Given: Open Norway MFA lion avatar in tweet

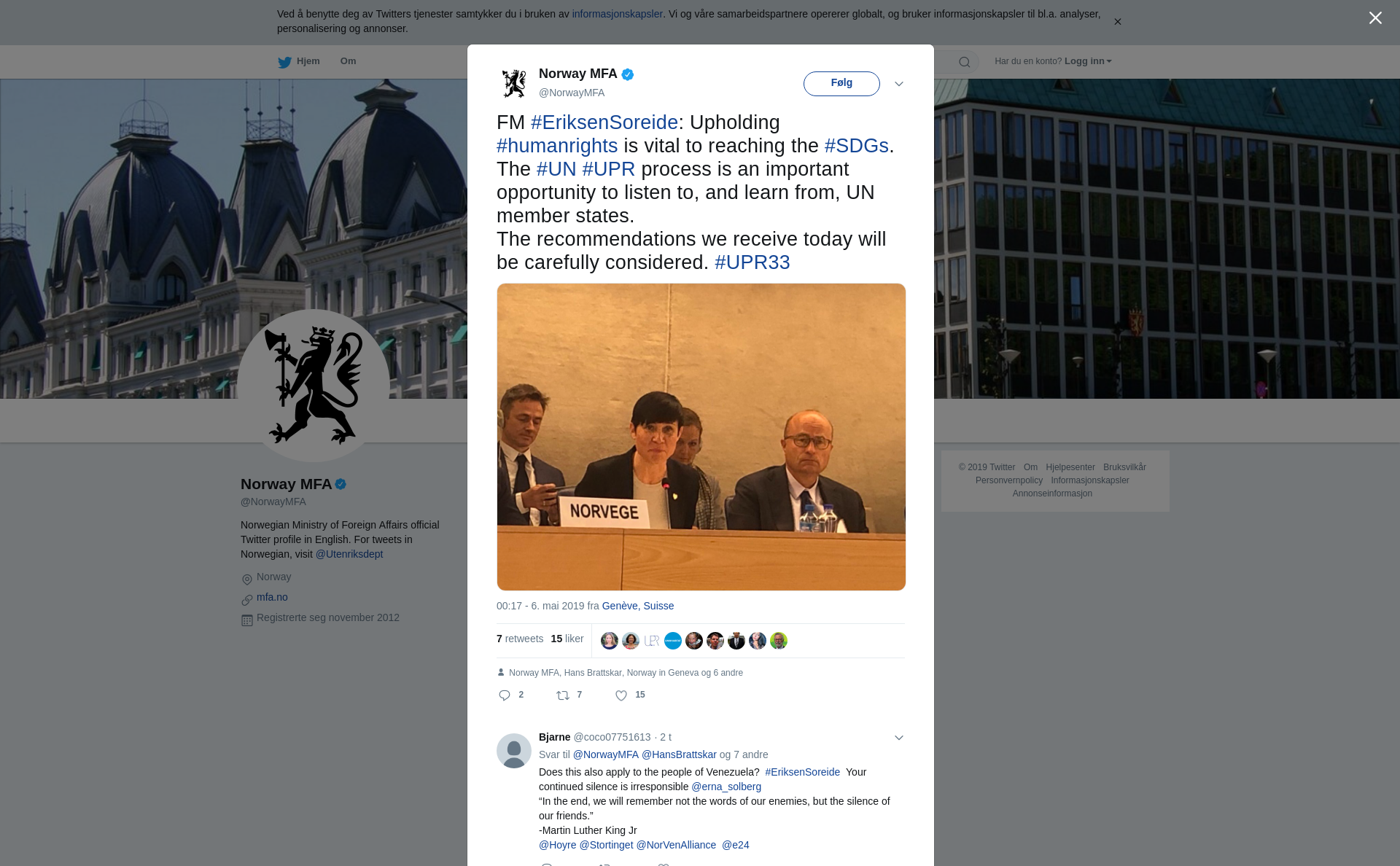Looking at the screenshot, I should (x=514, y=83).
